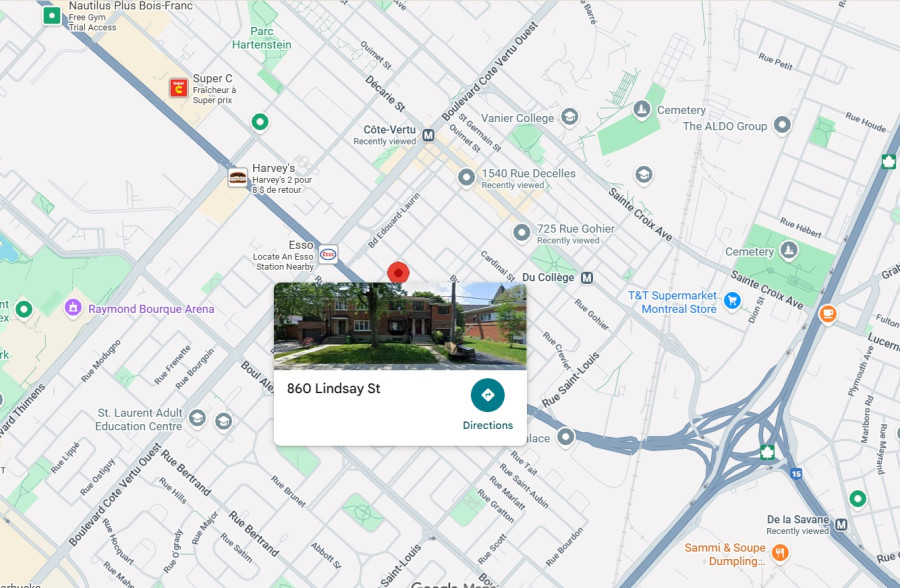900x588 pixels.
Task: Click the 725 Rue Gohier recently viewed pin
Action: coord(521,233)
